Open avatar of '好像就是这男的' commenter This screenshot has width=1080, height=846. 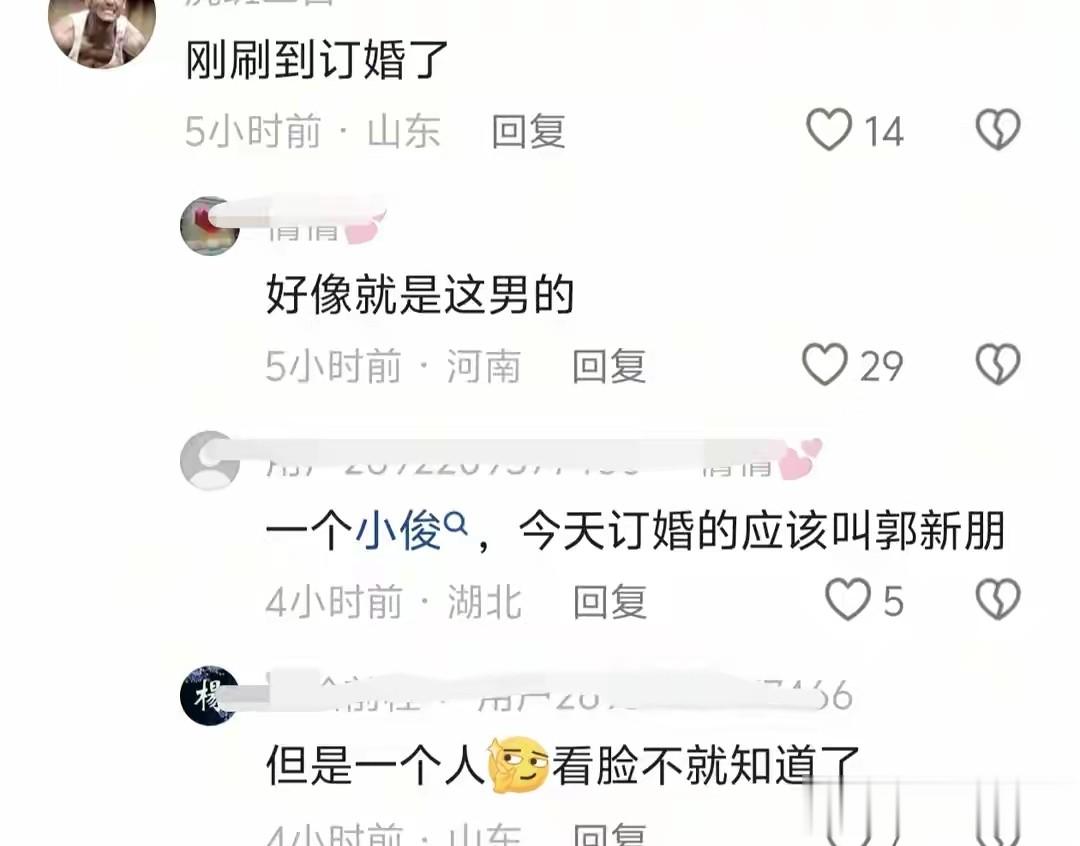(x=209, y=226)
